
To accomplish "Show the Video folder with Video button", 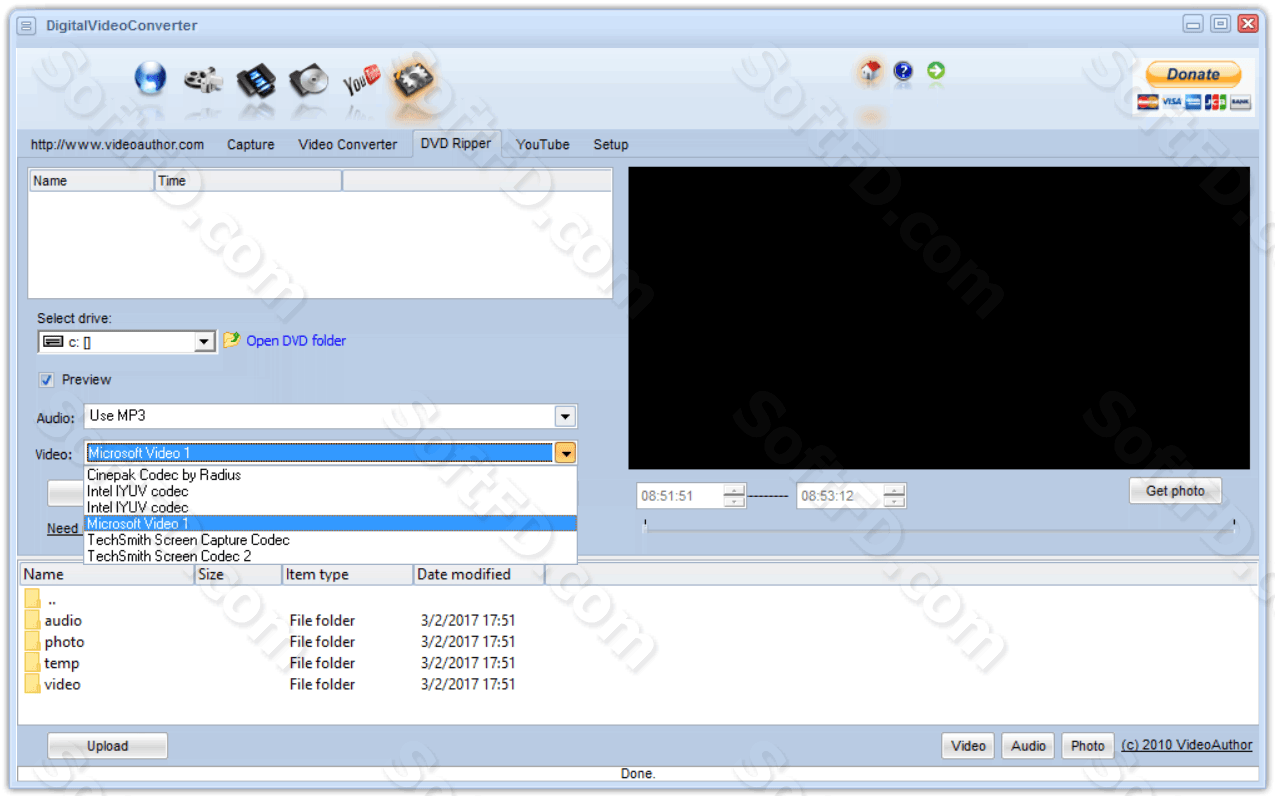I will pos(968,746).
